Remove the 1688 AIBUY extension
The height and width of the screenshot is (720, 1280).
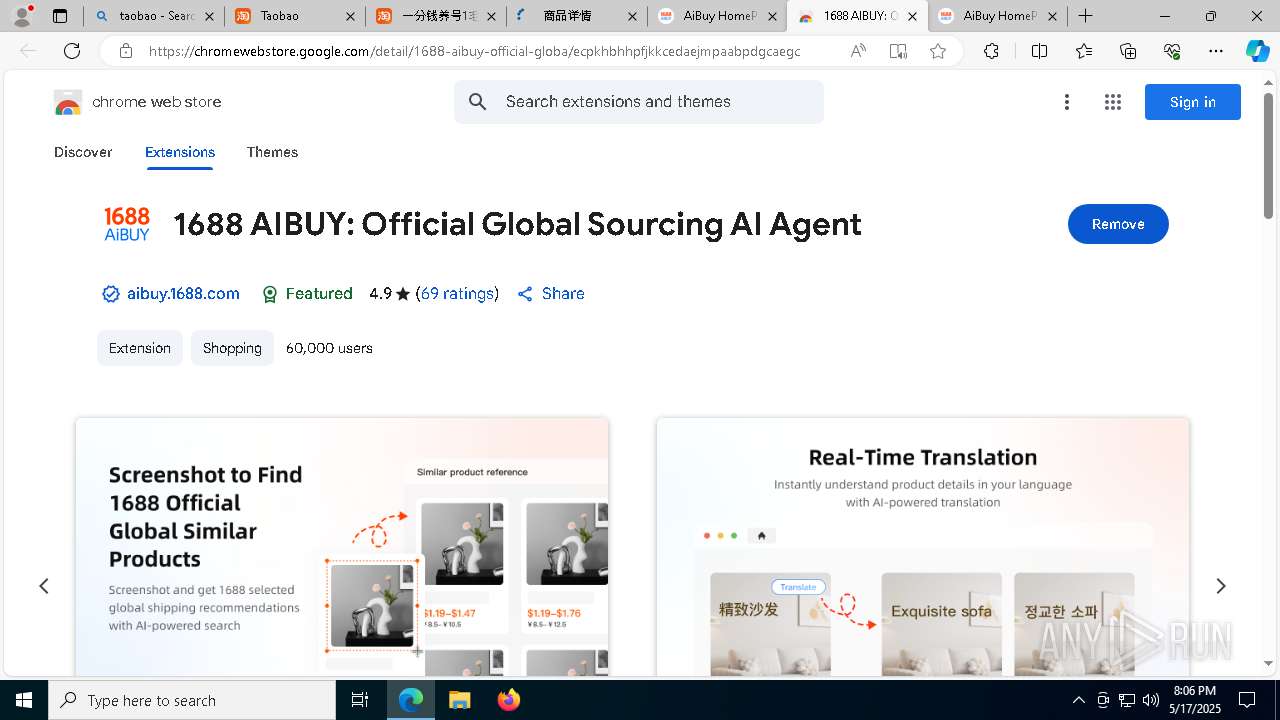tap(1118, 224)
